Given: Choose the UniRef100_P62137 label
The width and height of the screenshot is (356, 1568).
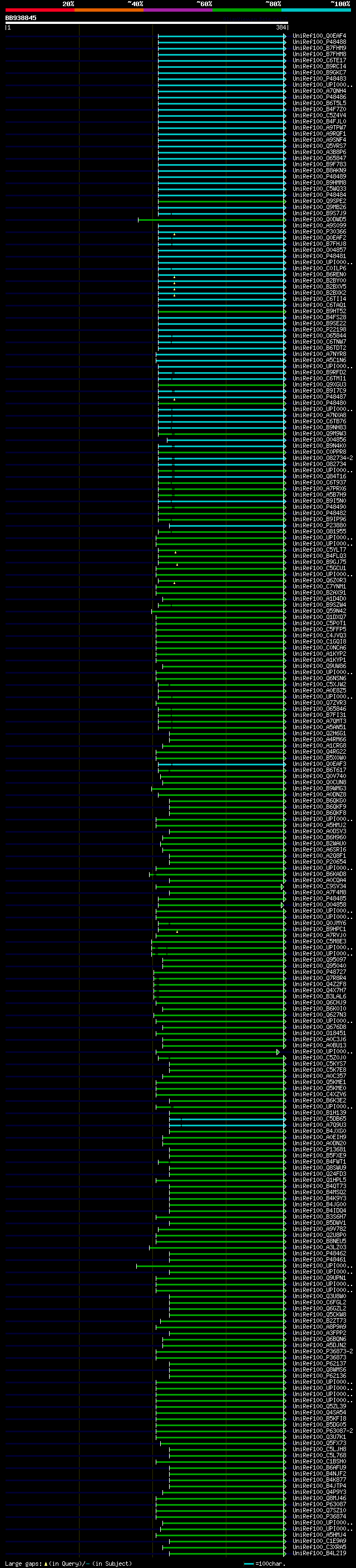Looking at the screenshot, I should [319, 1363].
